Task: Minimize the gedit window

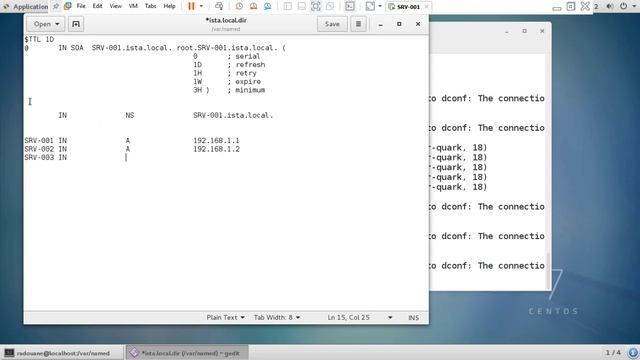Action: pyautogui.click(x=380, y=24)
